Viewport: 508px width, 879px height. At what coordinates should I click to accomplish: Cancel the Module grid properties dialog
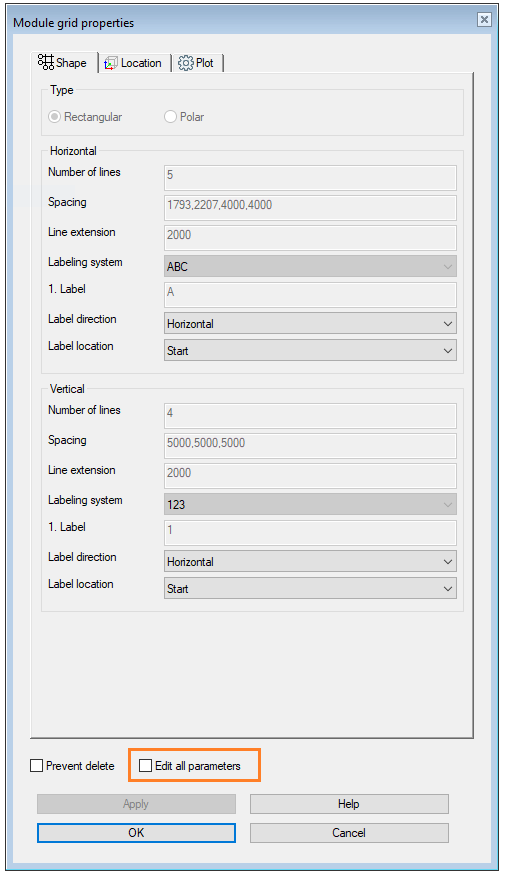(x=349, y=832)
